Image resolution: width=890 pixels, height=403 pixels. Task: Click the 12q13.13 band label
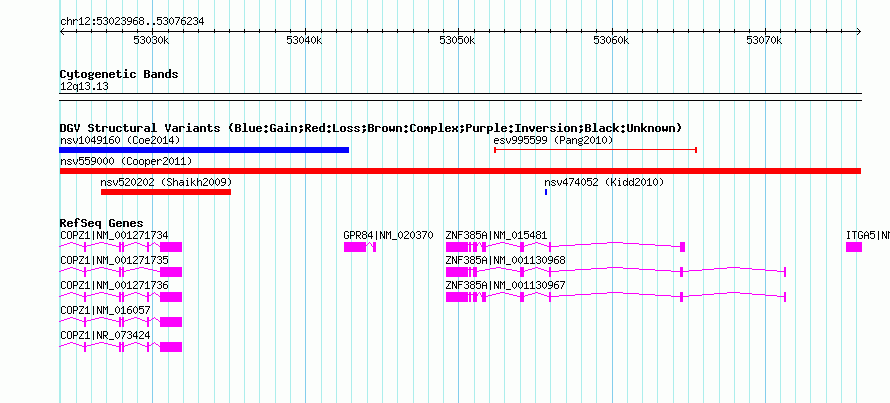coord(84,87)
